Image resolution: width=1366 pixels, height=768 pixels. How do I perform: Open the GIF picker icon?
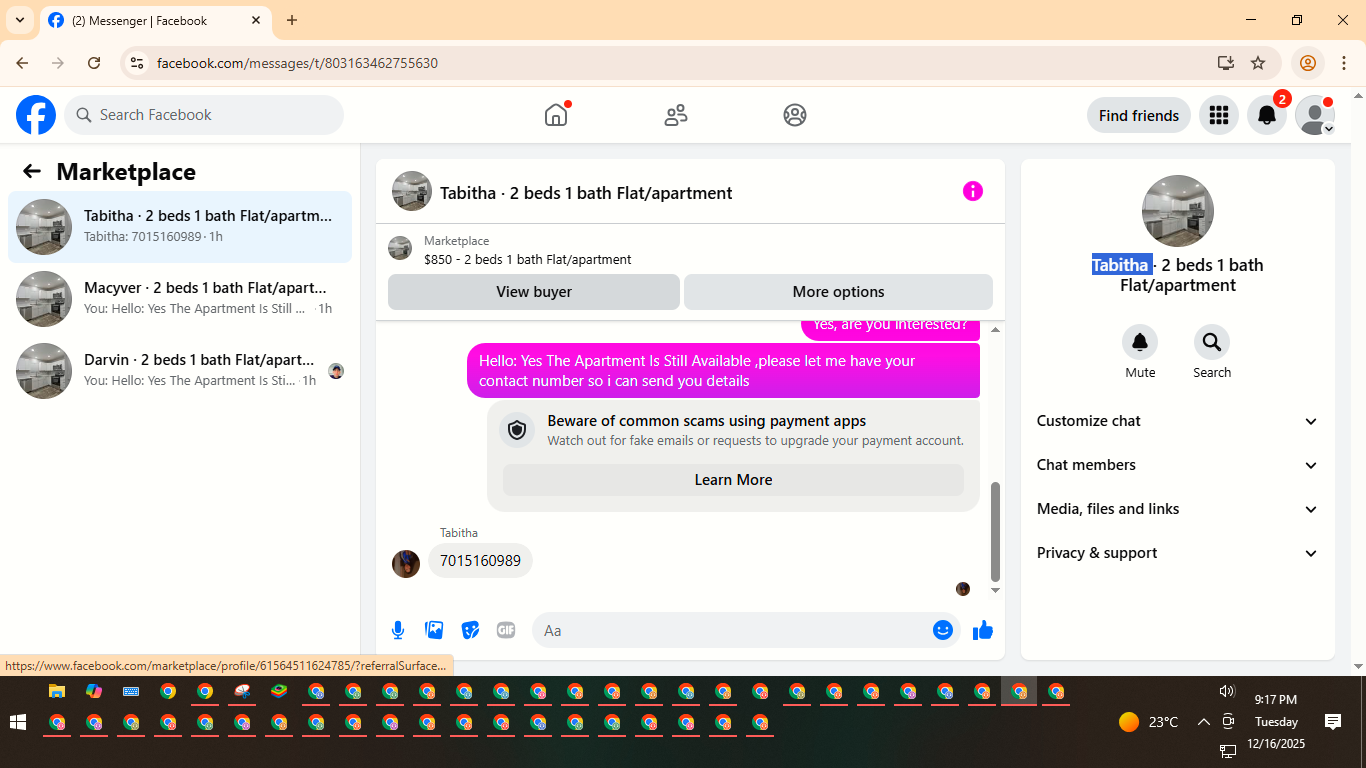coord(506,630)
